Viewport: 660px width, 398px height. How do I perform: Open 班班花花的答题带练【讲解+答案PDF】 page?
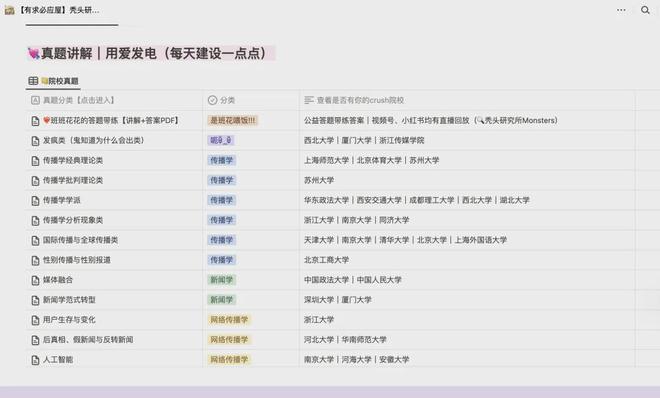click(x=111, y=120)
